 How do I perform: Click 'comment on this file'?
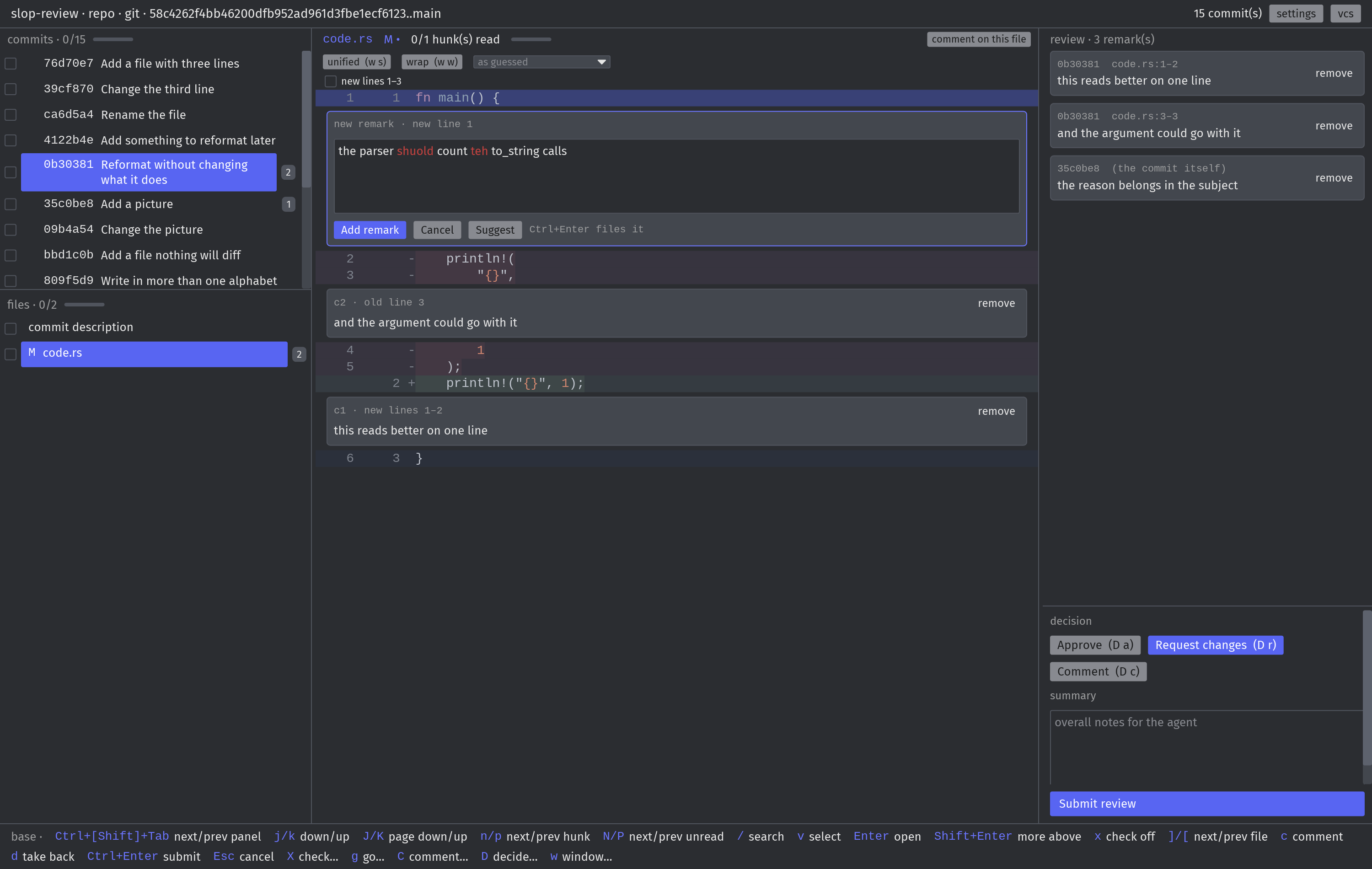click(978, 39)
